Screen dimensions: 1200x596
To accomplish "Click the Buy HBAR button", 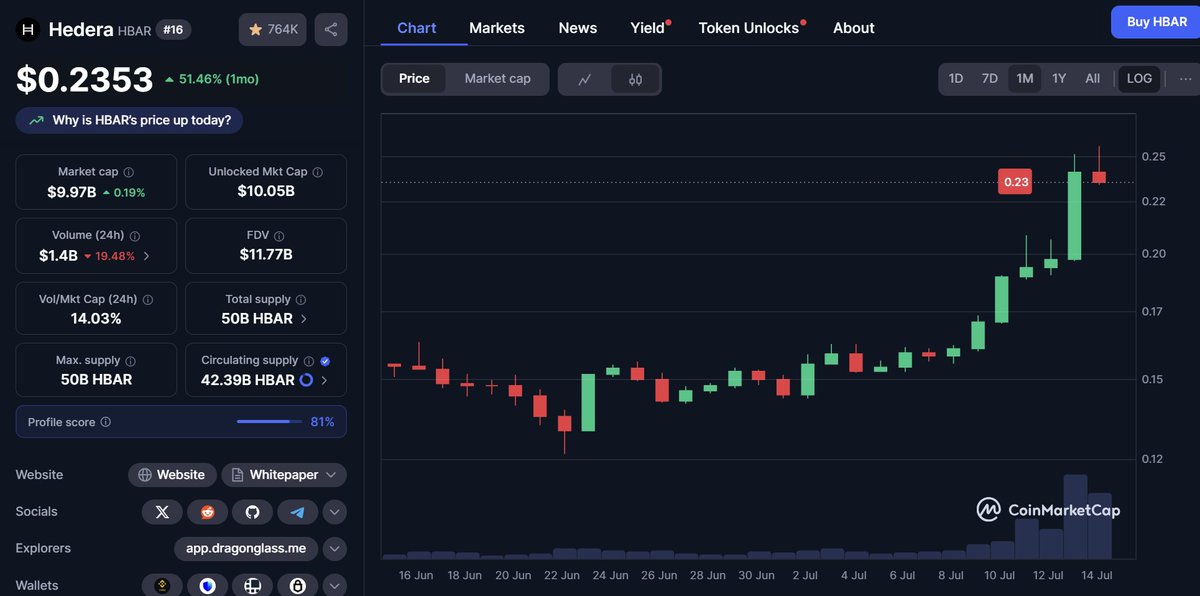I will (x=1157, y=22).
